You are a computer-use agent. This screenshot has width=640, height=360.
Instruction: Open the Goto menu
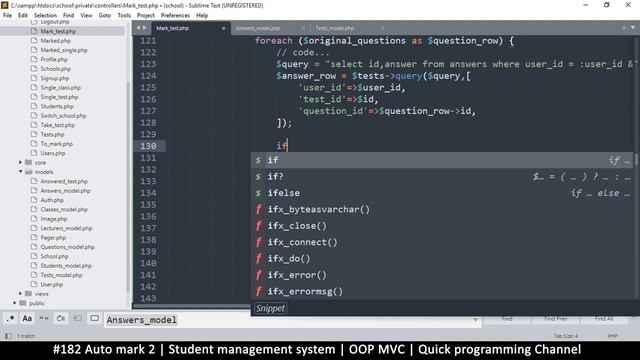[x=104, y=16]
